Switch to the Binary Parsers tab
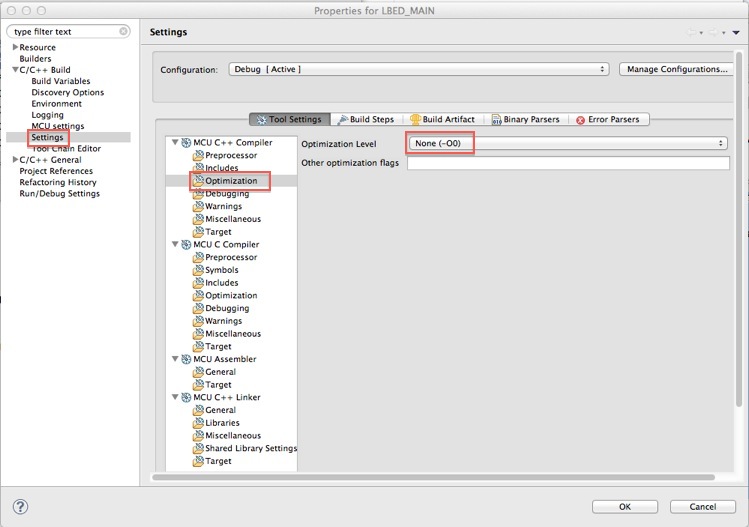749x527 pixels. [531, 120]
